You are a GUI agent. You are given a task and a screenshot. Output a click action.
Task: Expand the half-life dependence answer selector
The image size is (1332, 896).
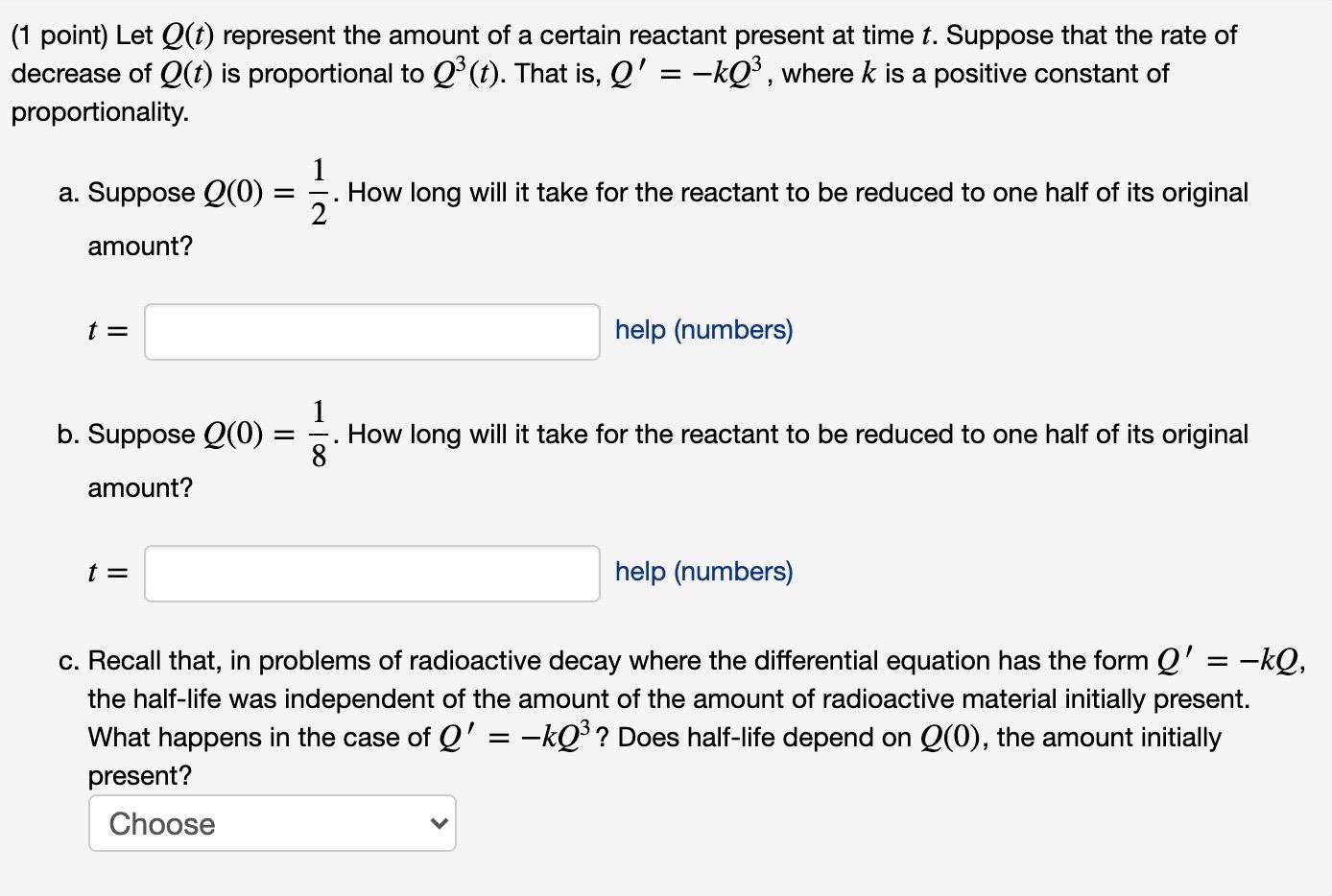pos(272,823)
